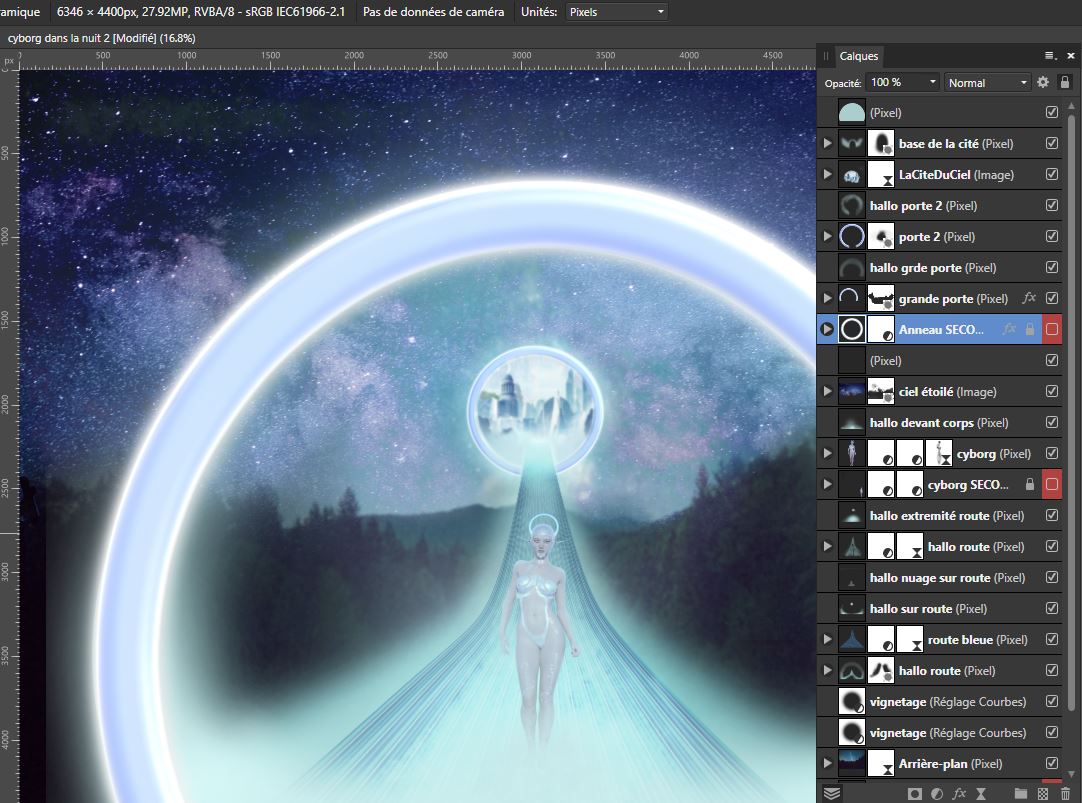Add a new pixel layer checkerboard icon

tap(1043, 794)
